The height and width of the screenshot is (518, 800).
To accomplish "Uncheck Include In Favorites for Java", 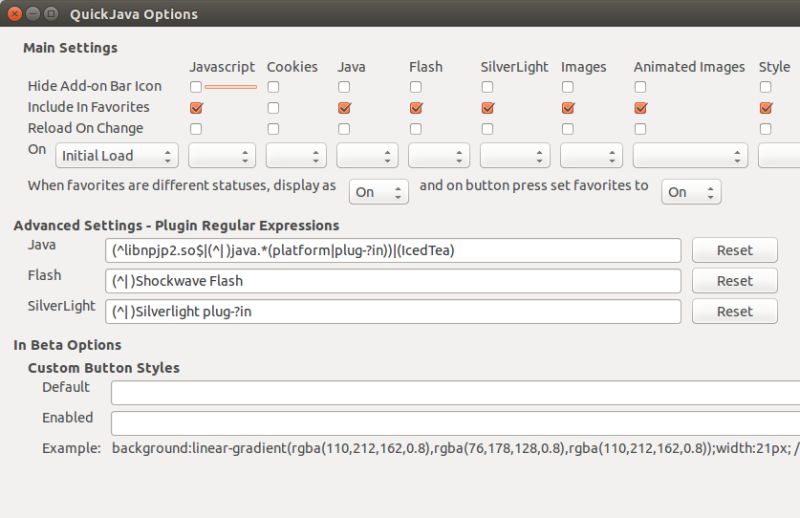I will click(x=344, y=108).
